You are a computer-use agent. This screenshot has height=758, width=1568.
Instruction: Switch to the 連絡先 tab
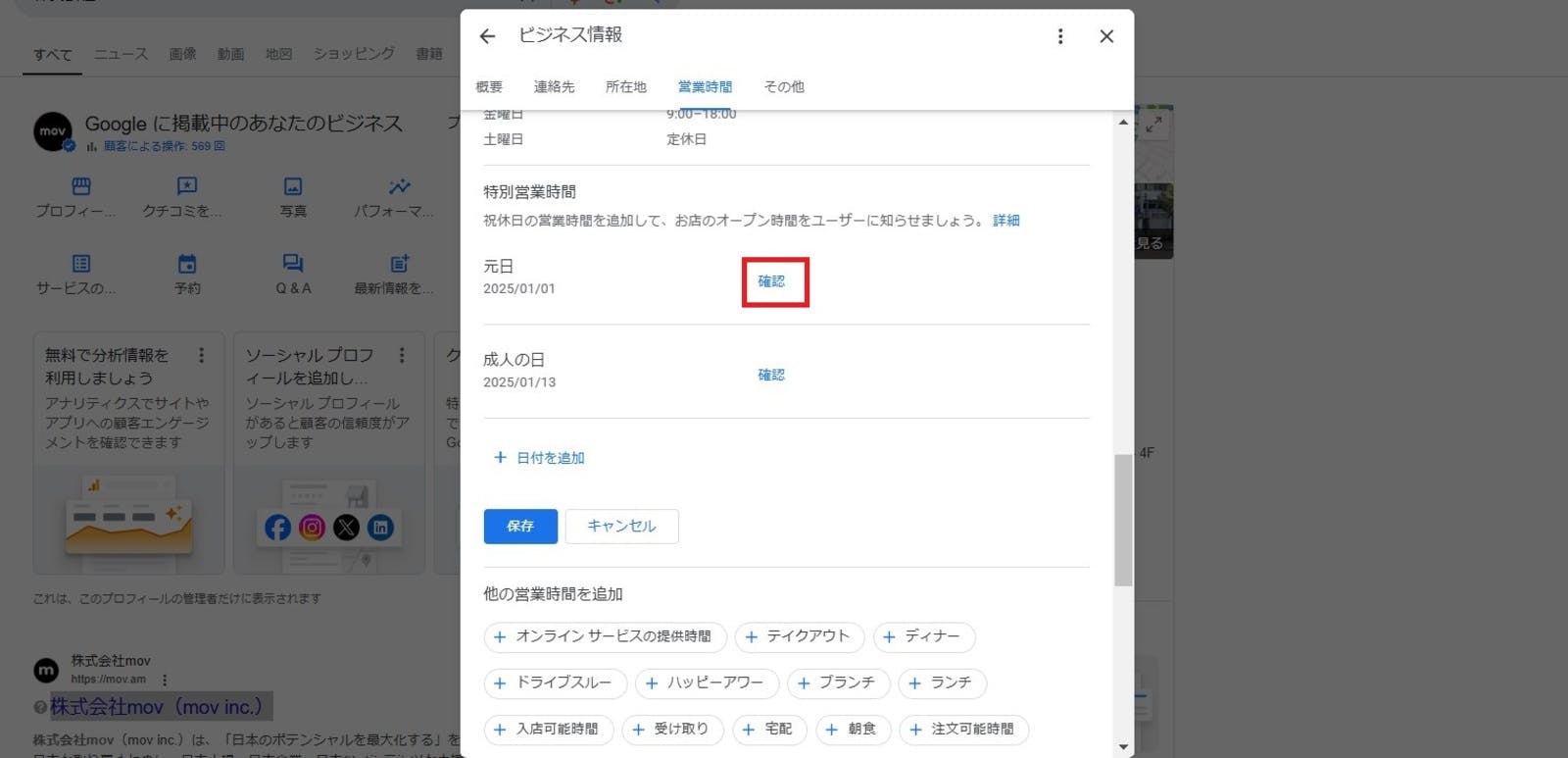pyautogui.click(x=555, y=86)
